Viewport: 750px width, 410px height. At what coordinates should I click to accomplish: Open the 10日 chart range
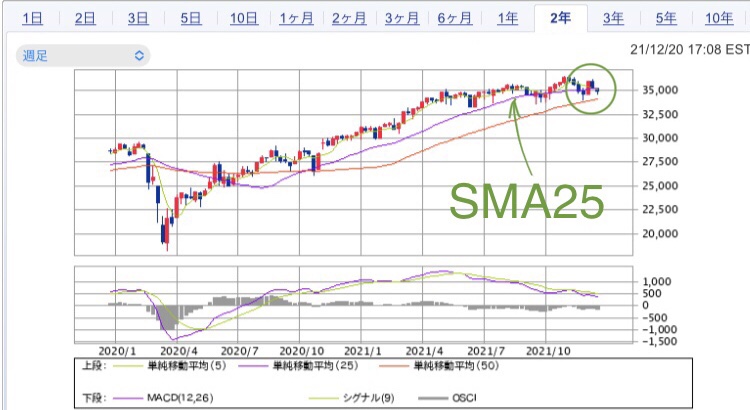[244, 18]
